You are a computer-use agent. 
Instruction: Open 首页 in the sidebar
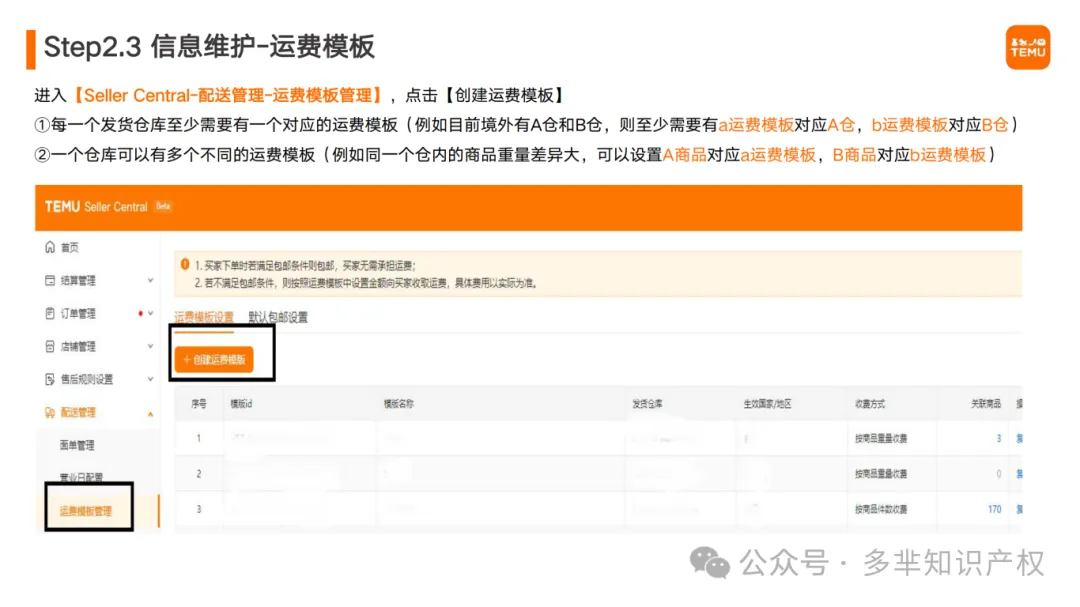70,247
